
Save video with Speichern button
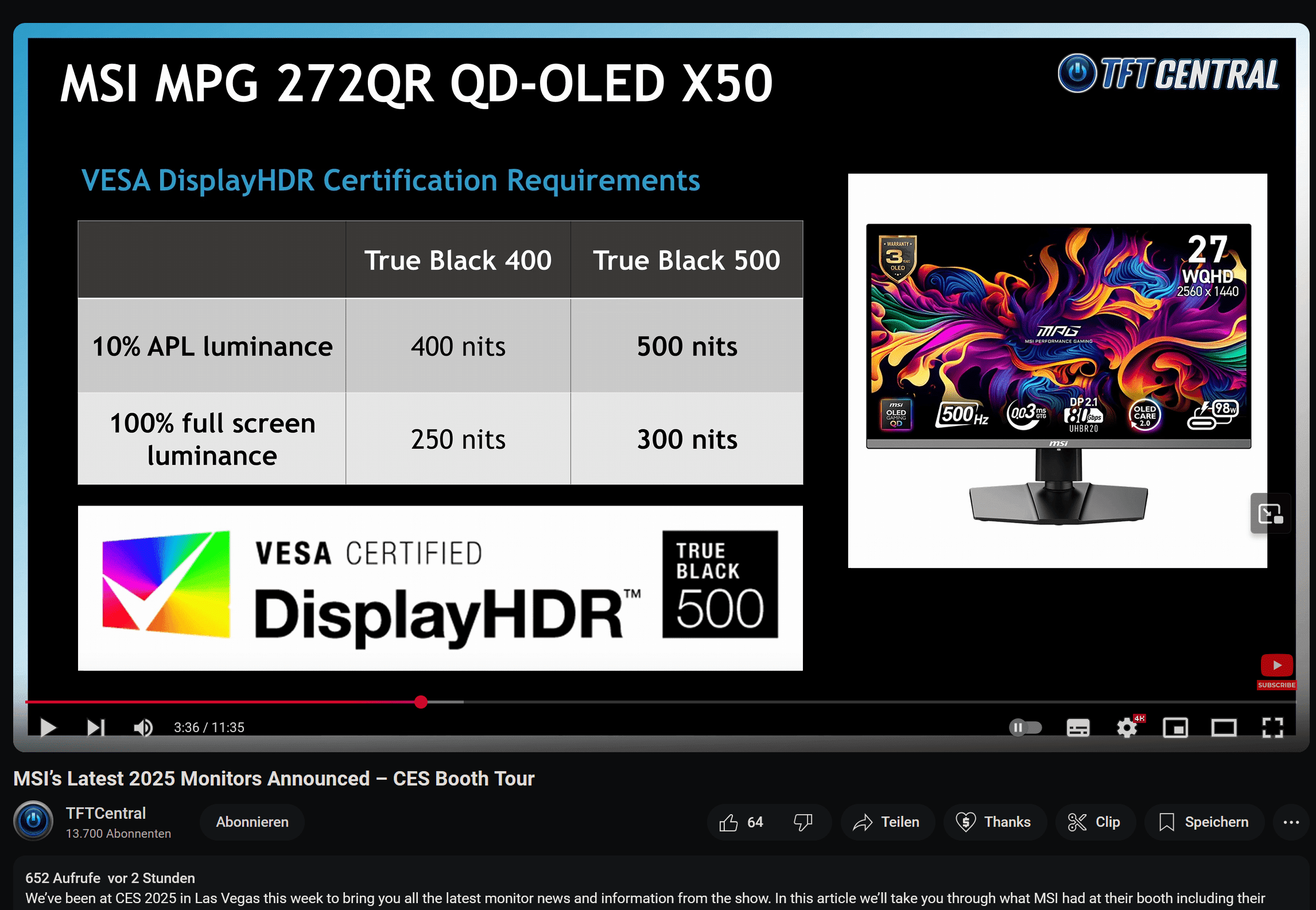point(1204,822)
